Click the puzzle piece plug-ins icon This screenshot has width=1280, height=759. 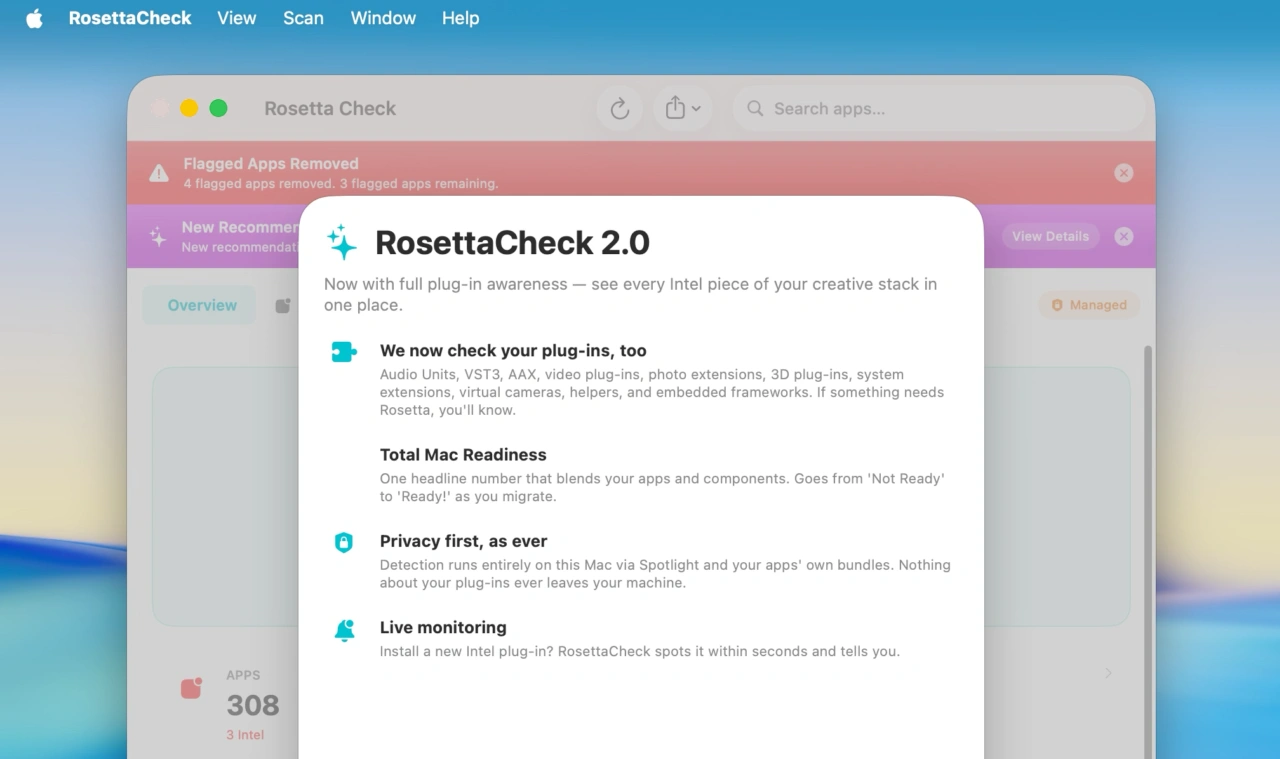344,352
